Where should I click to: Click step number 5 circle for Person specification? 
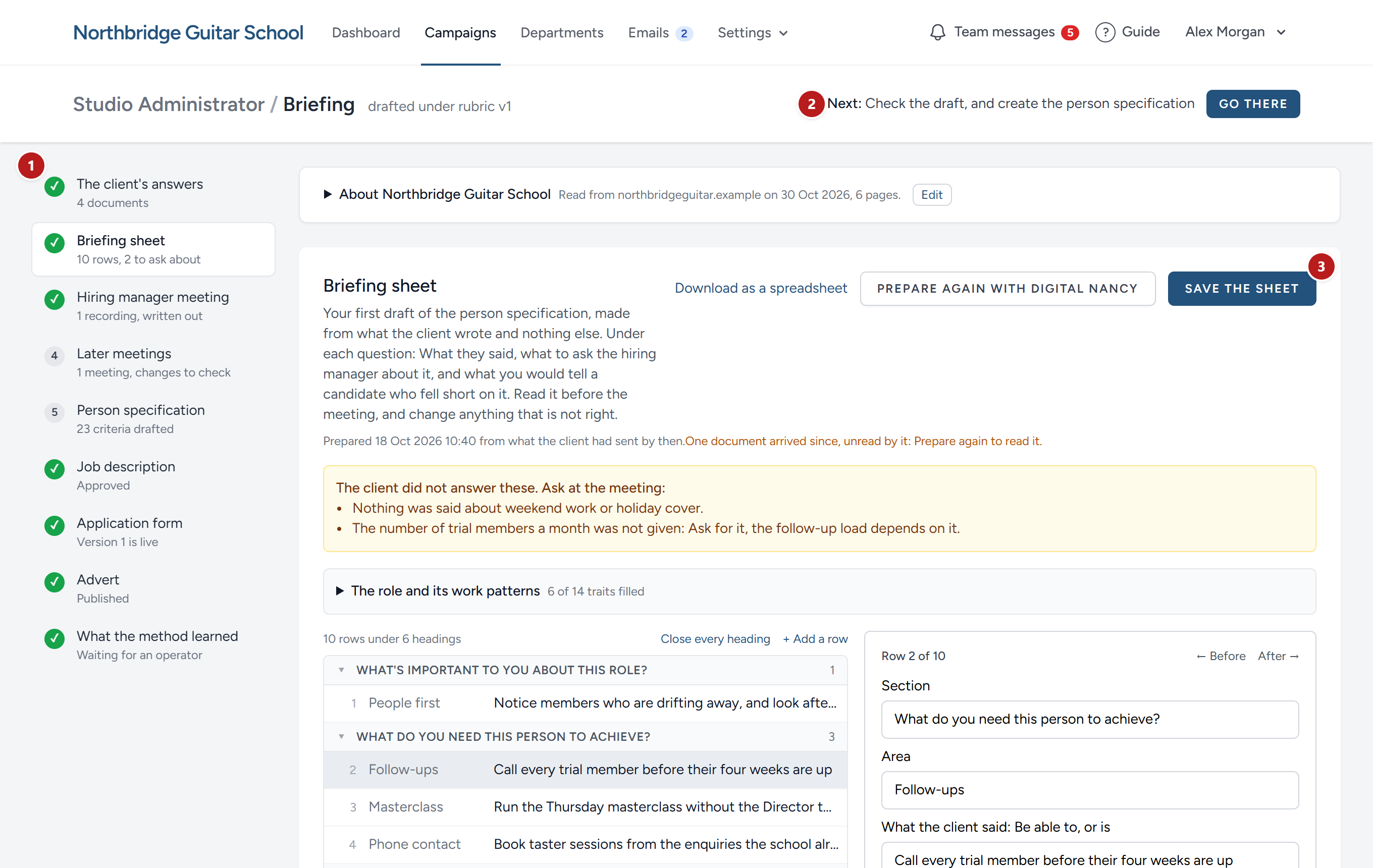coord(54,412)
